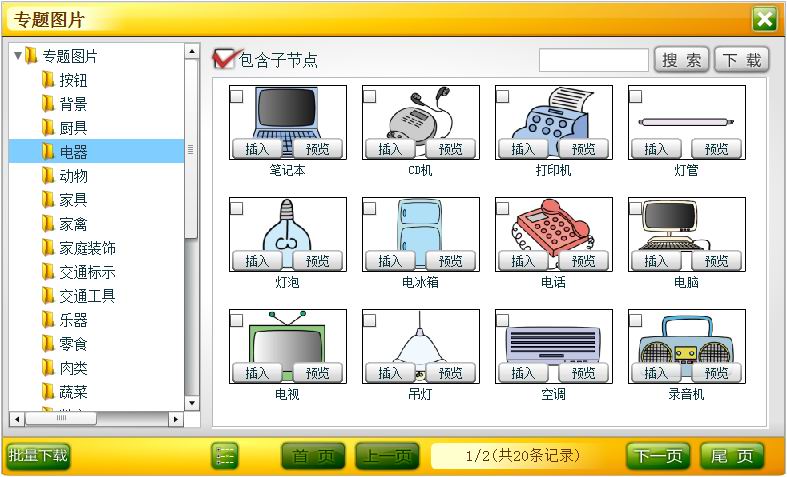This screenshot has height=477, width=787.
Task: Click the folder icon beside 厨具
Action: pyautogui.click(x=48, y=128)
